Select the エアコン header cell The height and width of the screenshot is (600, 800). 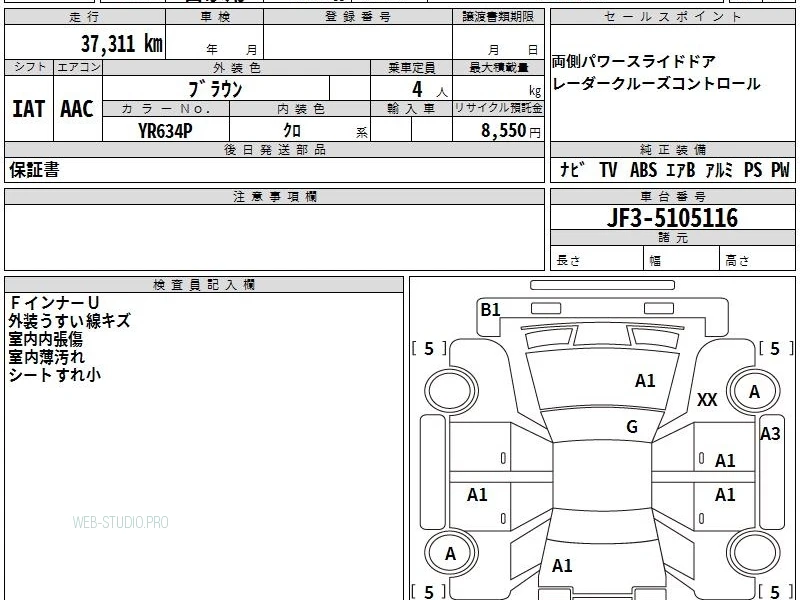[78, 67]
